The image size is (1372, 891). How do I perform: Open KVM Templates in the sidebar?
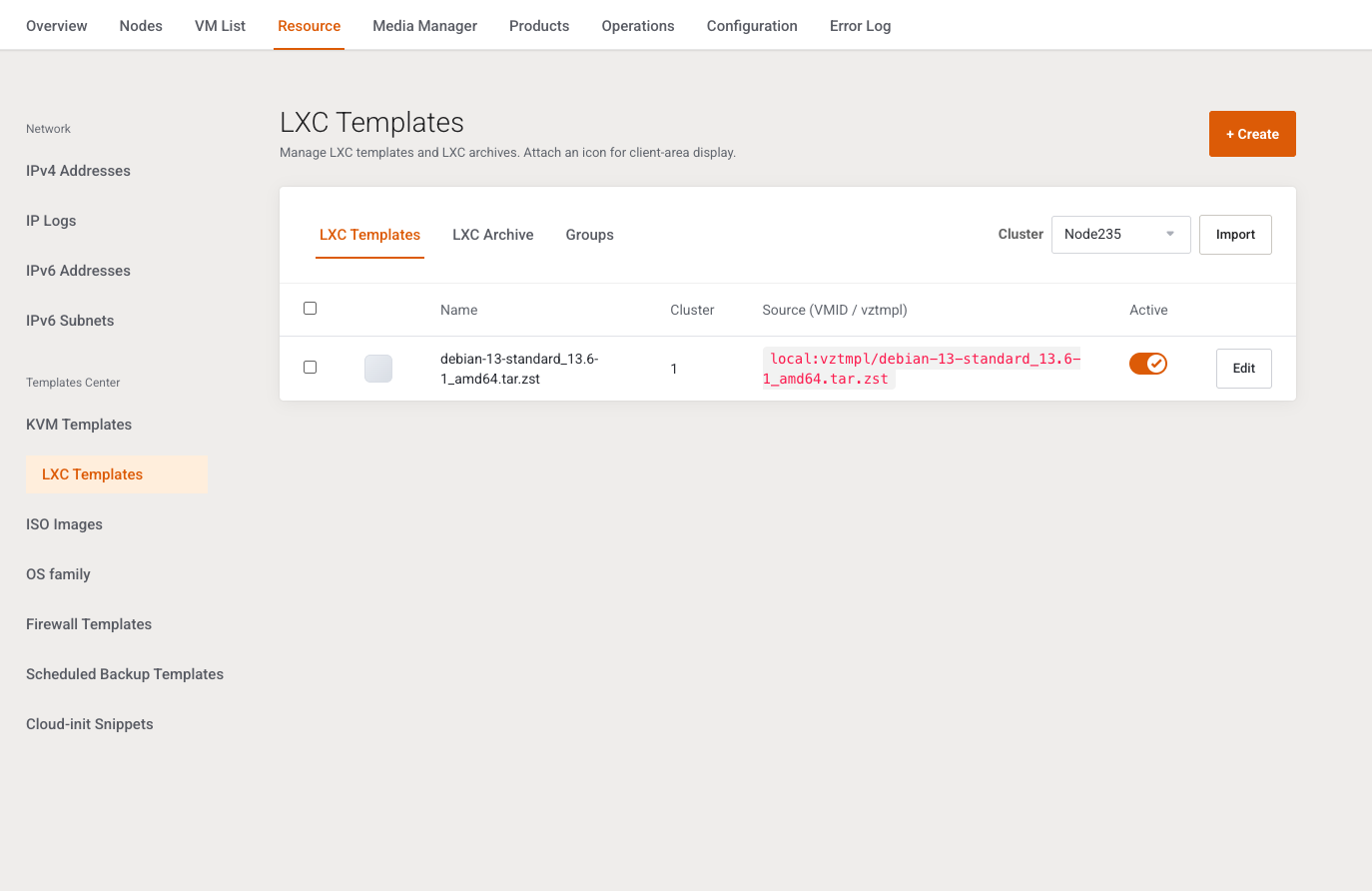(x=79, y=425)
